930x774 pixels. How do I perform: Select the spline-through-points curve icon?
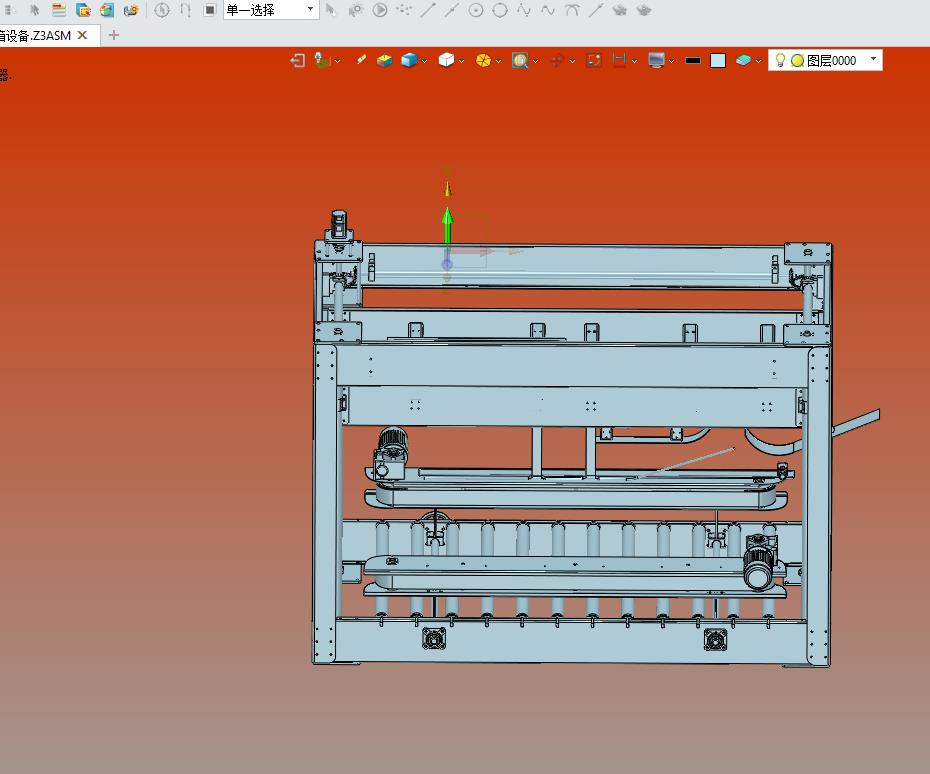[x=524, y=9]
